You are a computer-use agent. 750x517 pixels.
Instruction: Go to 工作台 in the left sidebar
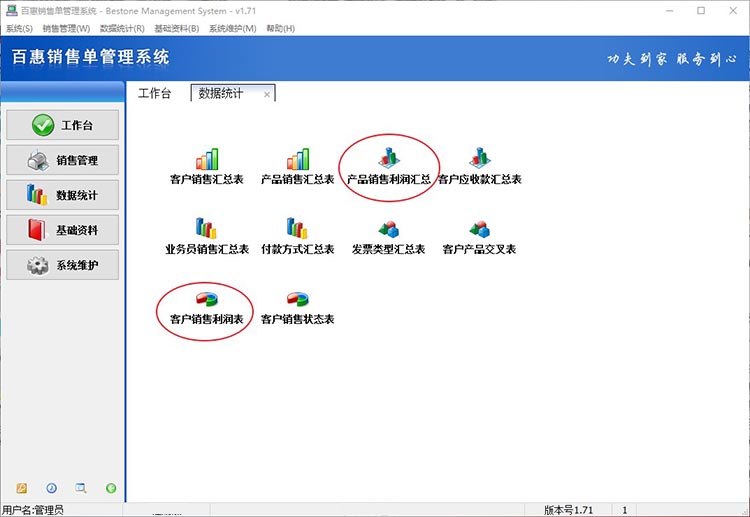pos(63,125)
